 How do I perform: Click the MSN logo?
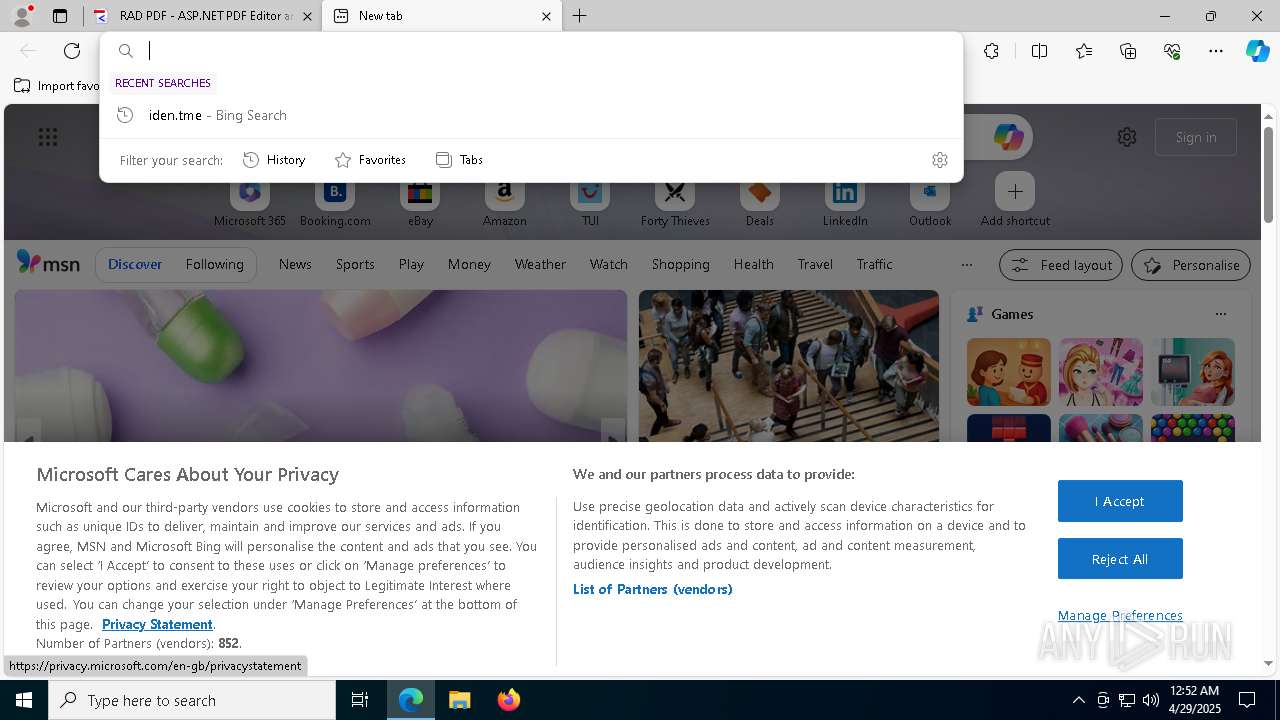click(48, 263)
